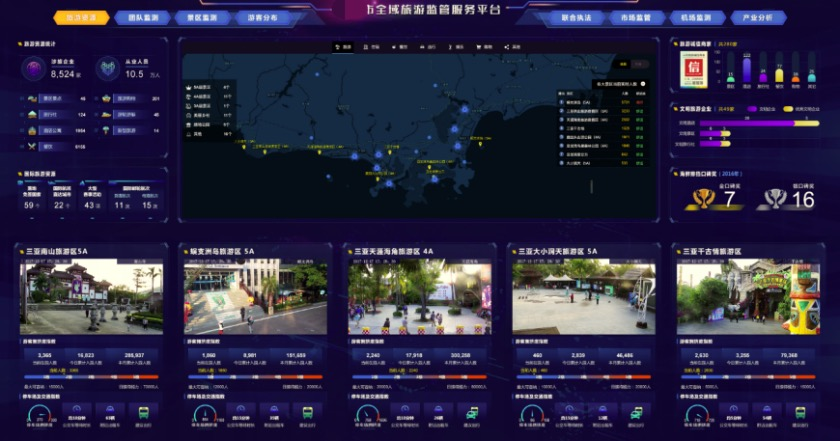Open the red 信 certificate badge
840x441 pixels.
(694, 67)
